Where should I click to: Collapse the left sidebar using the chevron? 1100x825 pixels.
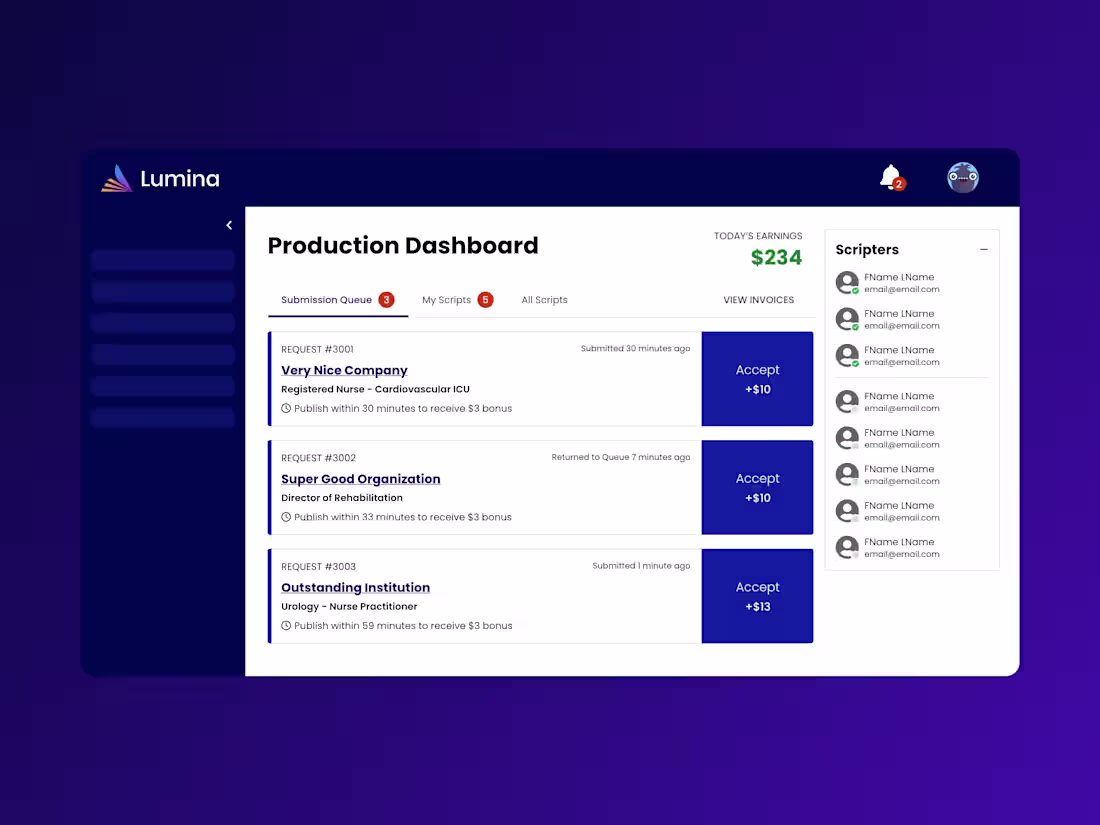coord(228,225)
